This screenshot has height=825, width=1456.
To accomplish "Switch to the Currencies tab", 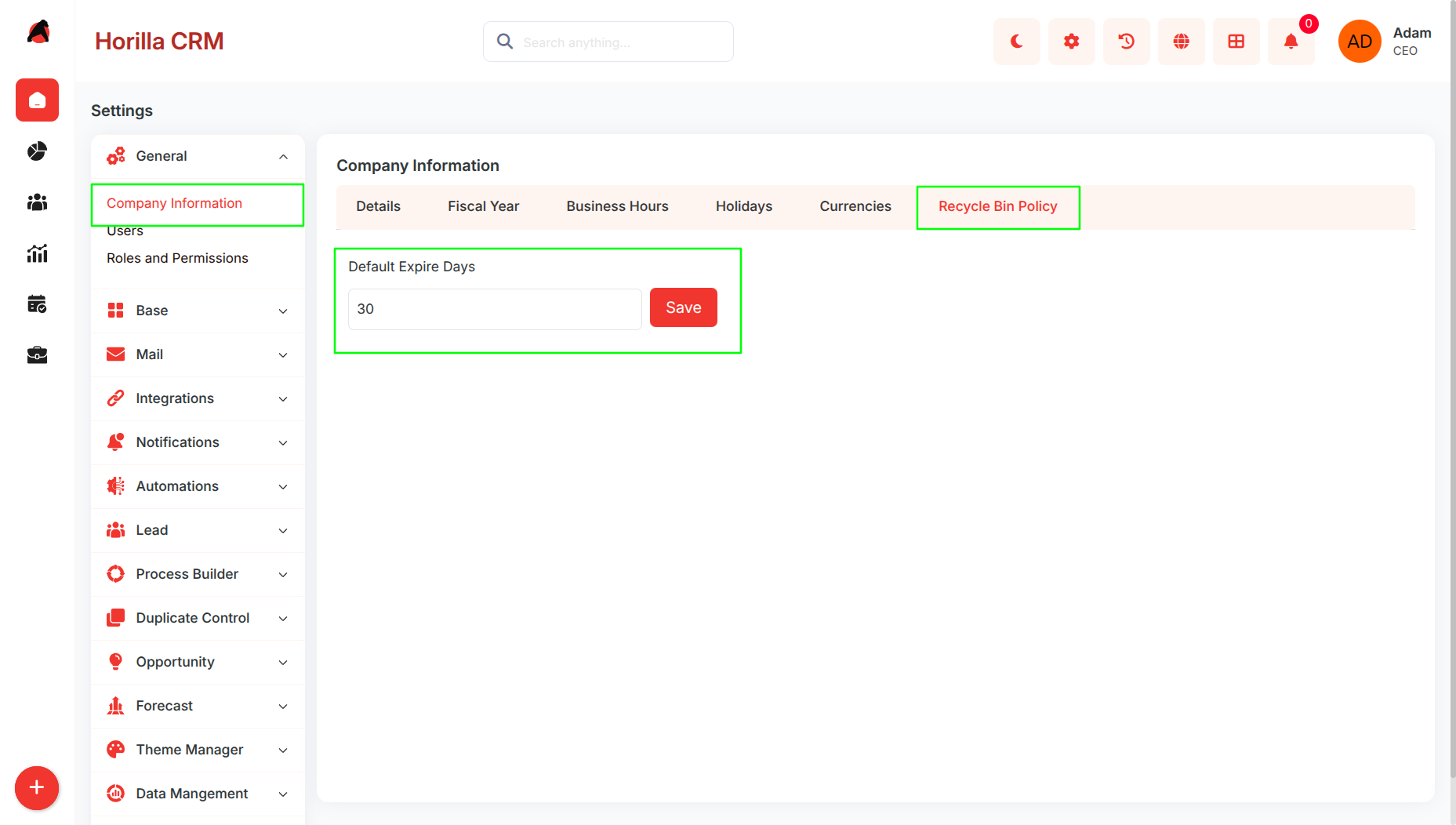I will [855, 206].
